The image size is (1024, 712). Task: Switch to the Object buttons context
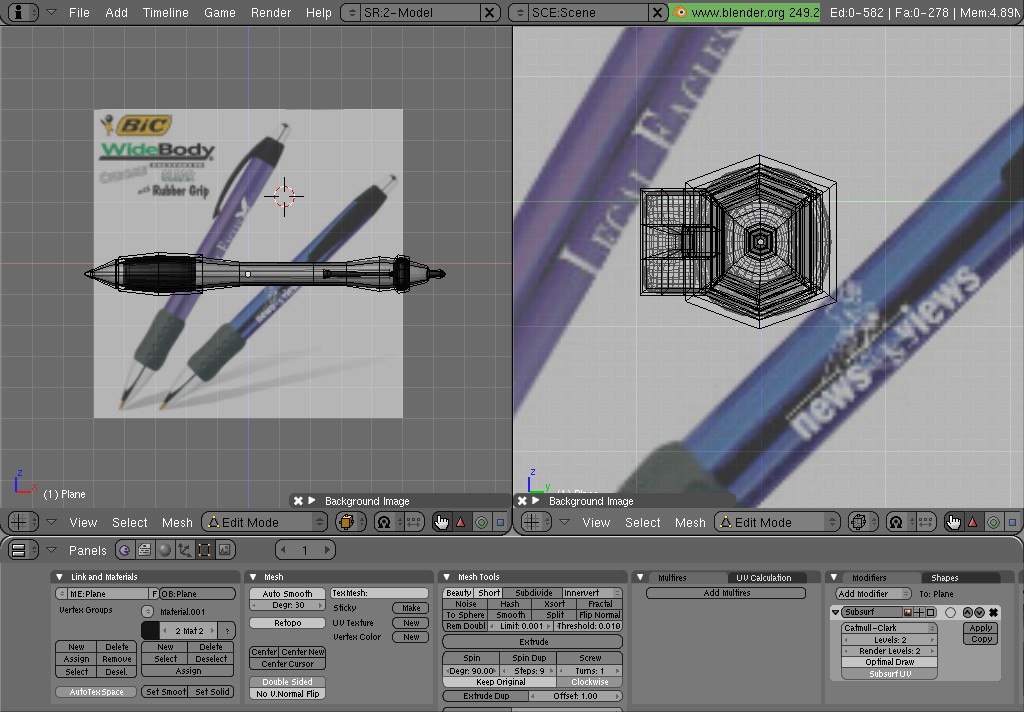click(x=185, y=550)
